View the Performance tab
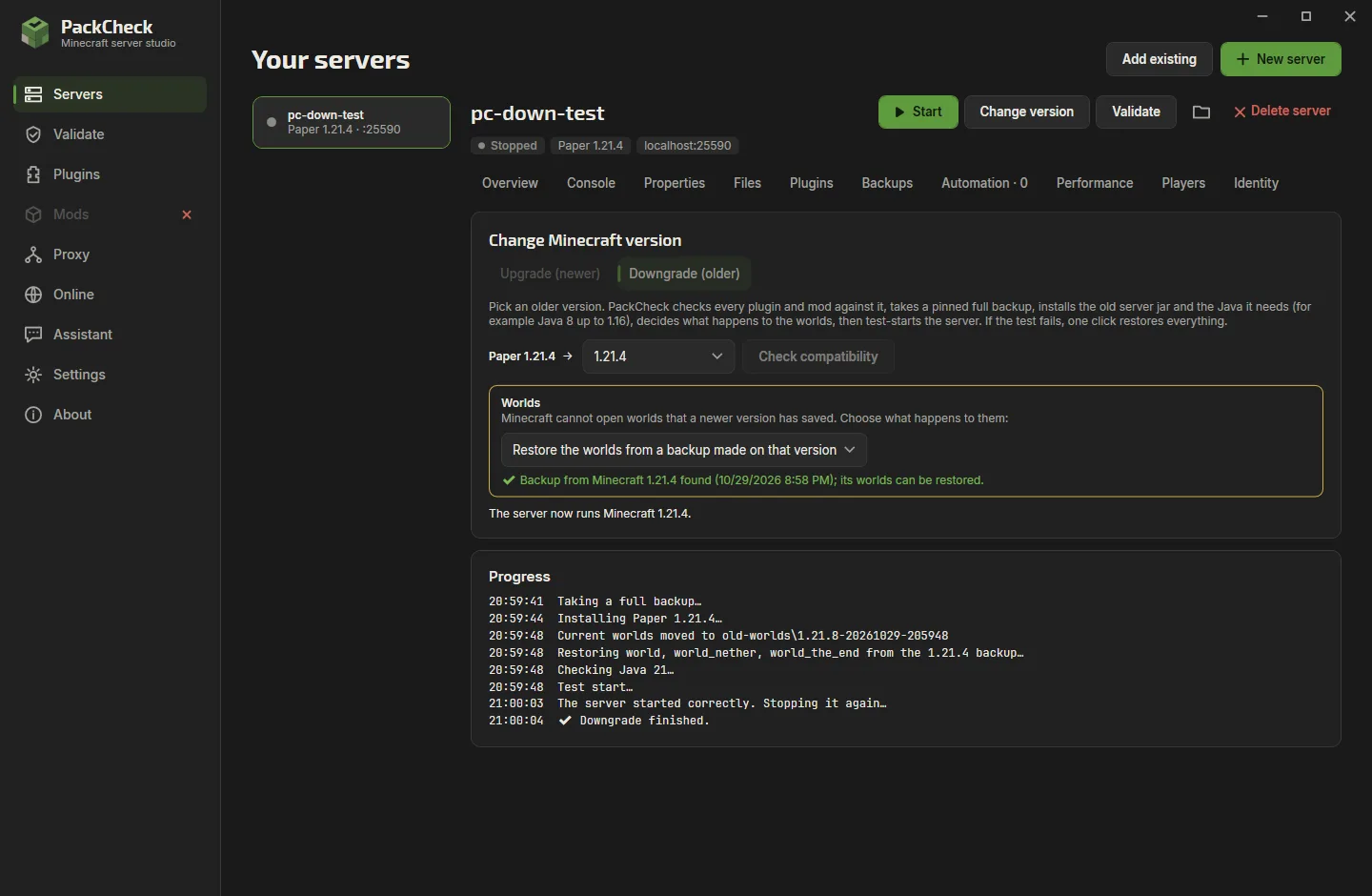Image resolution: width=1372 pixels, height=896 pixels. 1095,183
